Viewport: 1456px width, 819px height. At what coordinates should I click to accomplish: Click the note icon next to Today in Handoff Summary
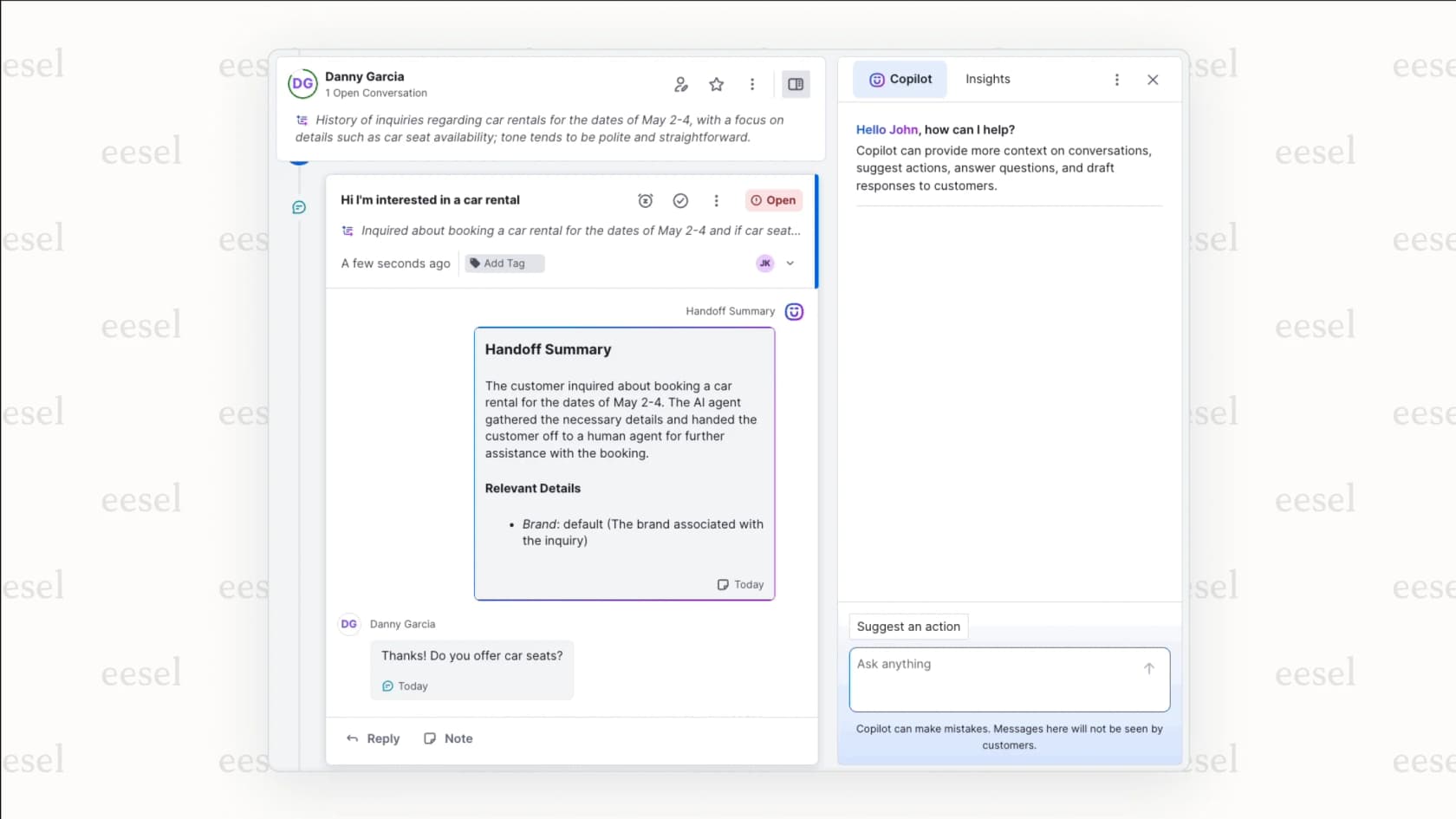tap(723, 585)
